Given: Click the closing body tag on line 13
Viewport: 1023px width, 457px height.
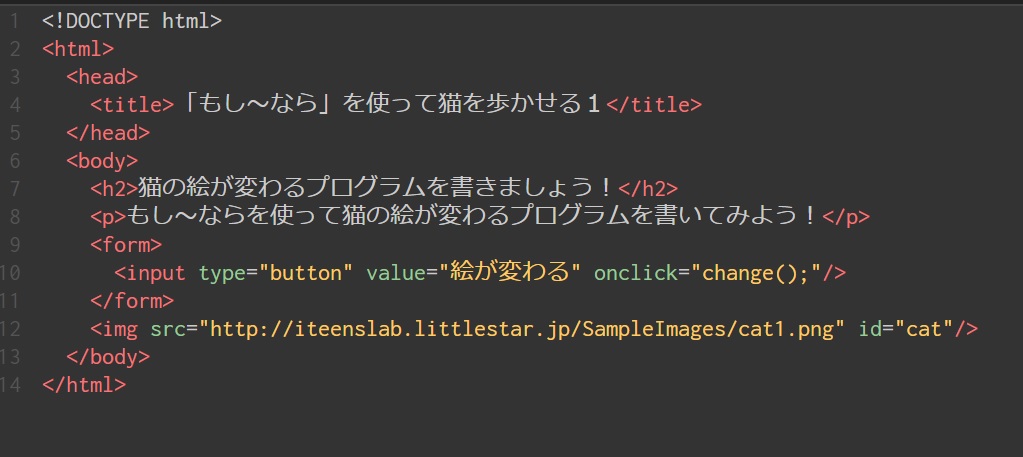Looking at the screenshot, I should click(108, 356).
